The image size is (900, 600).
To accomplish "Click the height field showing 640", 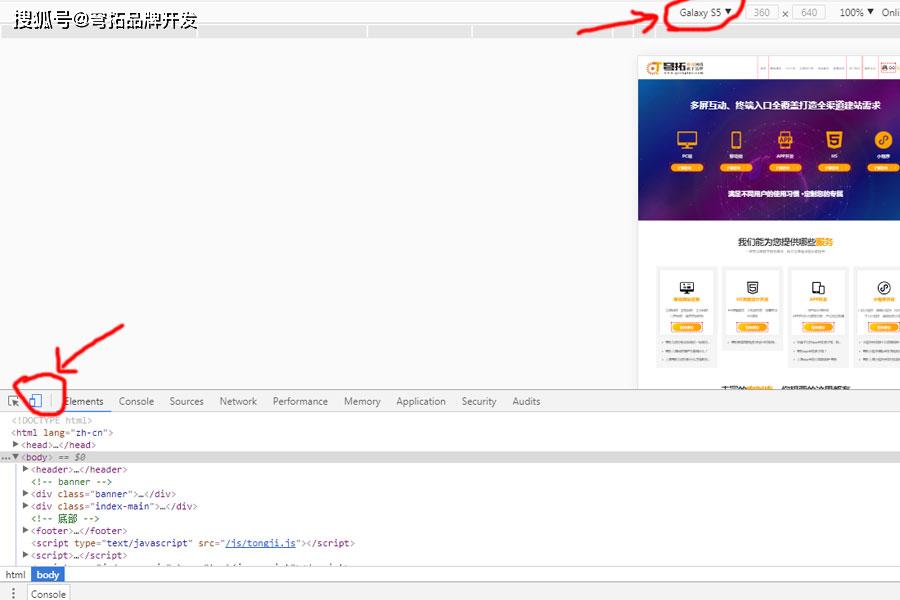I will point(809,13).
